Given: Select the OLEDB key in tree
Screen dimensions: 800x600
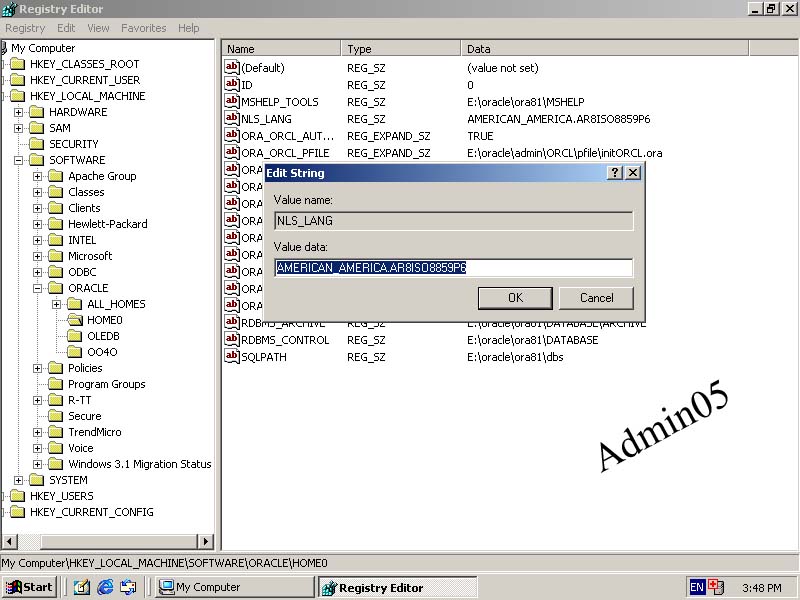Looking at the screenshot, I should click(x=103, y=336).
